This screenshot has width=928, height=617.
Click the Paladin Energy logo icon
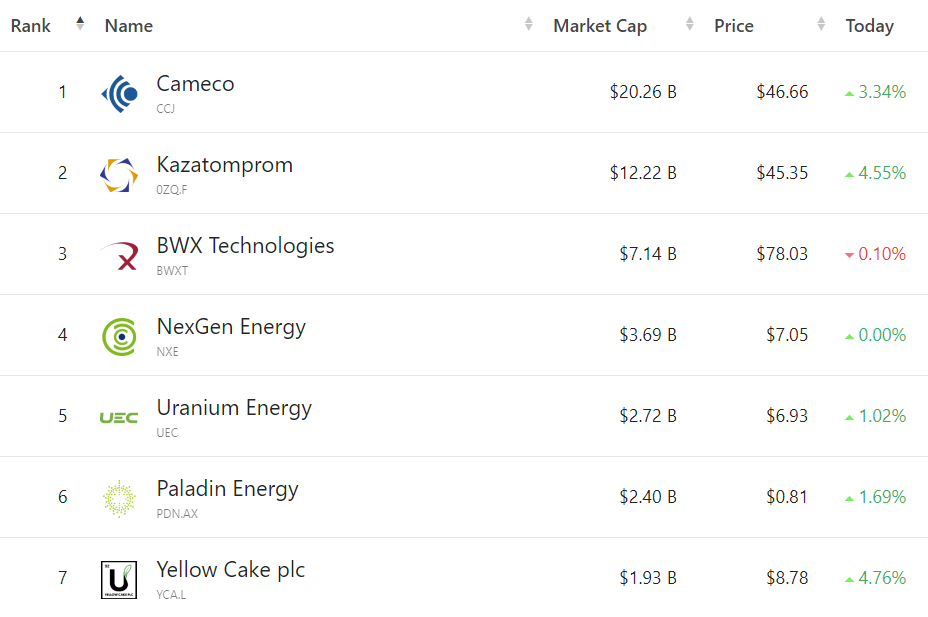119,498
